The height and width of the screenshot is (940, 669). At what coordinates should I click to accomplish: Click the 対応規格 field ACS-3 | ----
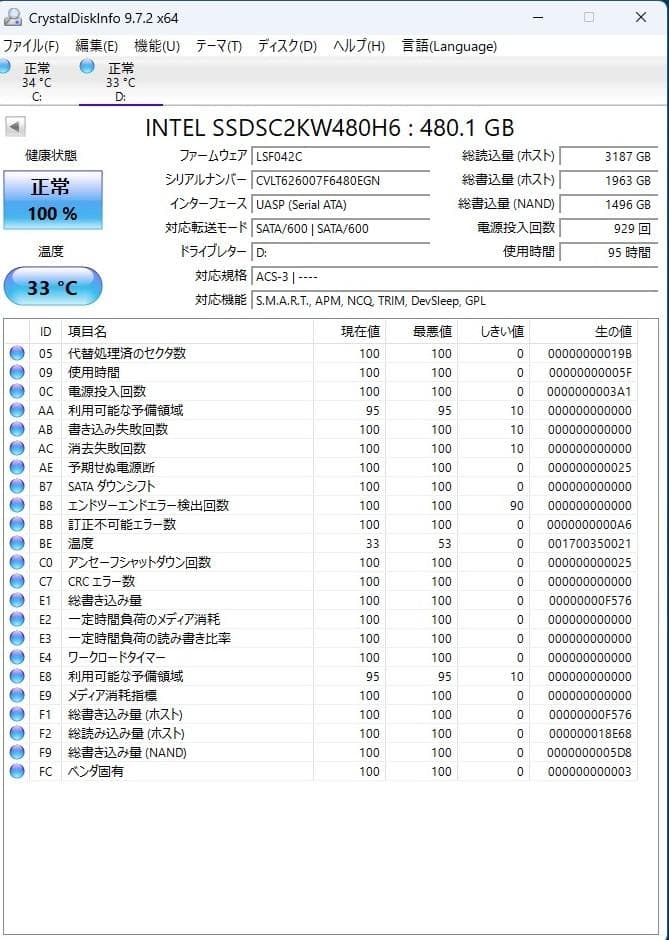click(454, 276)
